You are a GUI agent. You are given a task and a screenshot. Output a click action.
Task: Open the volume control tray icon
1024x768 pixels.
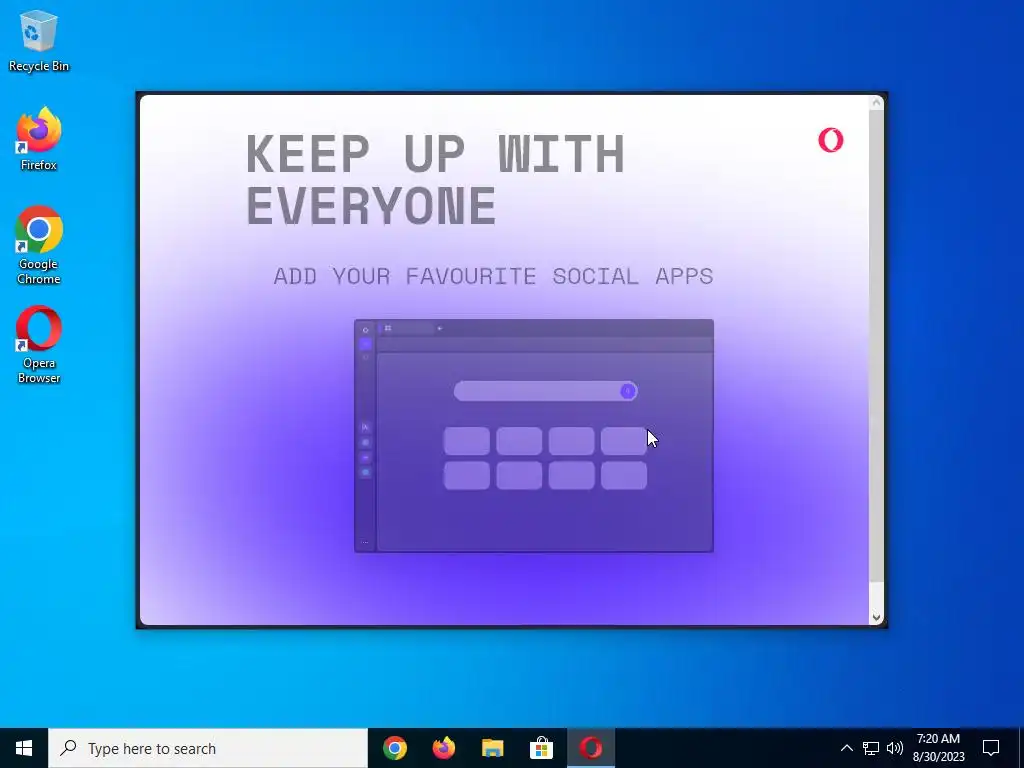(x=895, y=748)
